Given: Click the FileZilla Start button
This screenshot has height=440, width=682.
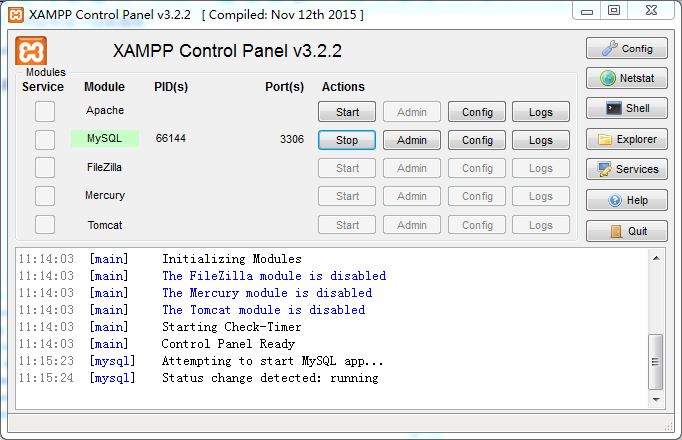Looking at the screenshot, I should pyautogui.click(x=347, y=168).
